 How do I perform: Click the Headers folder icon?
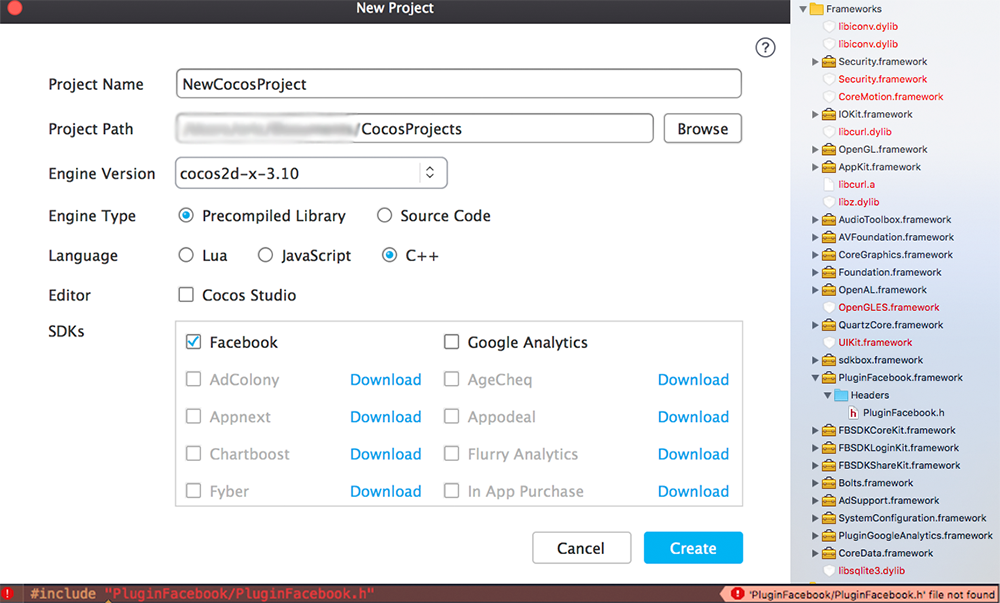click(x=840, y=395)
